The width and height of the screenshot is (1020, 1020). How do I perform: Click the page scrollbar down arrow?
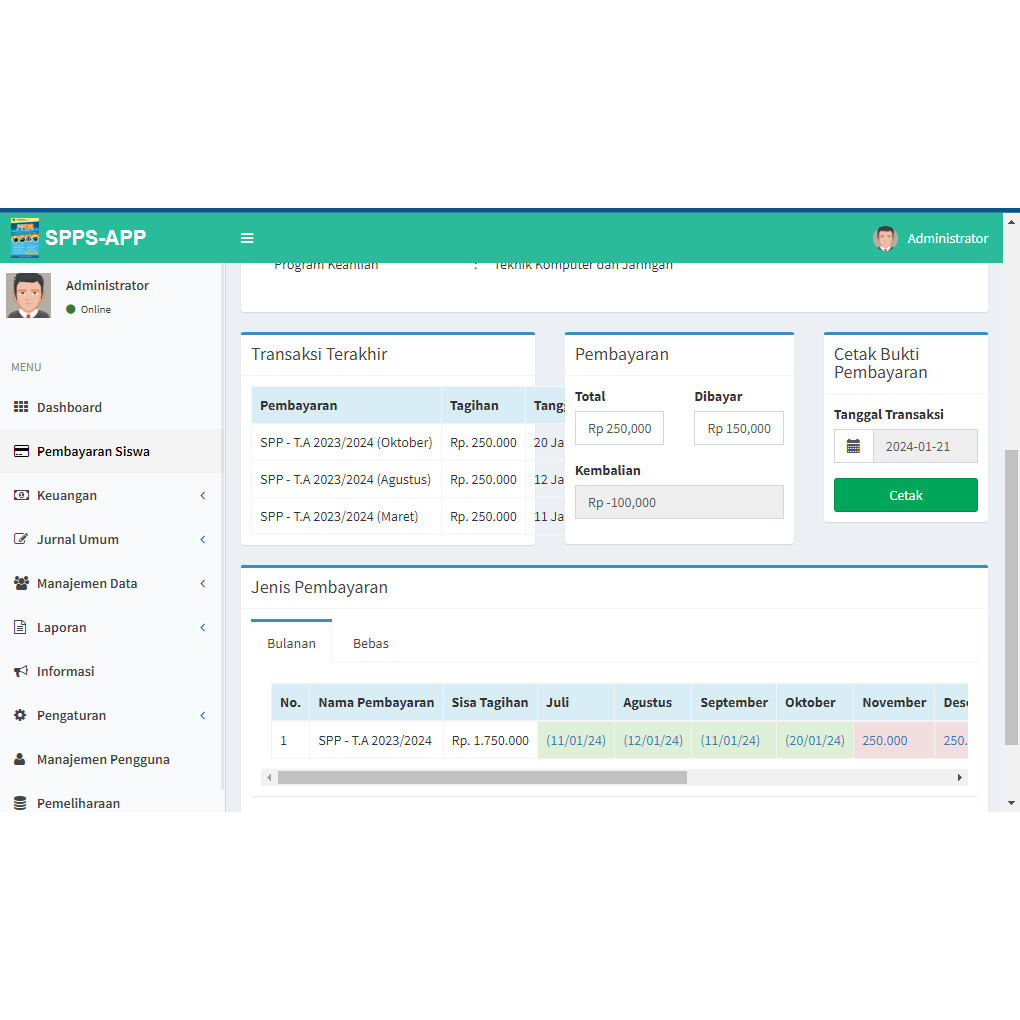point(1011,803)
